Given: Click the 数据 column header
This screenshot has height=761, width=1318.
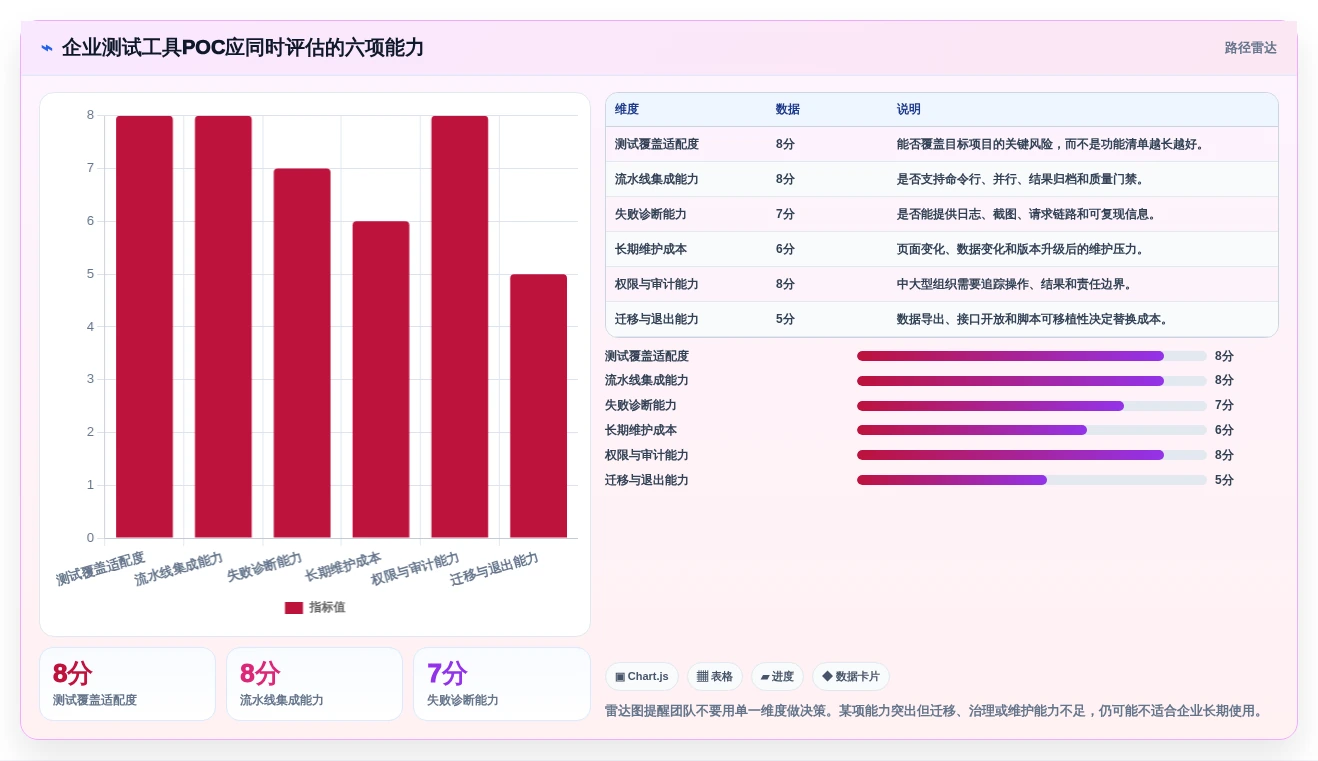Looking at the screenshot, I should tap(788, 110).
